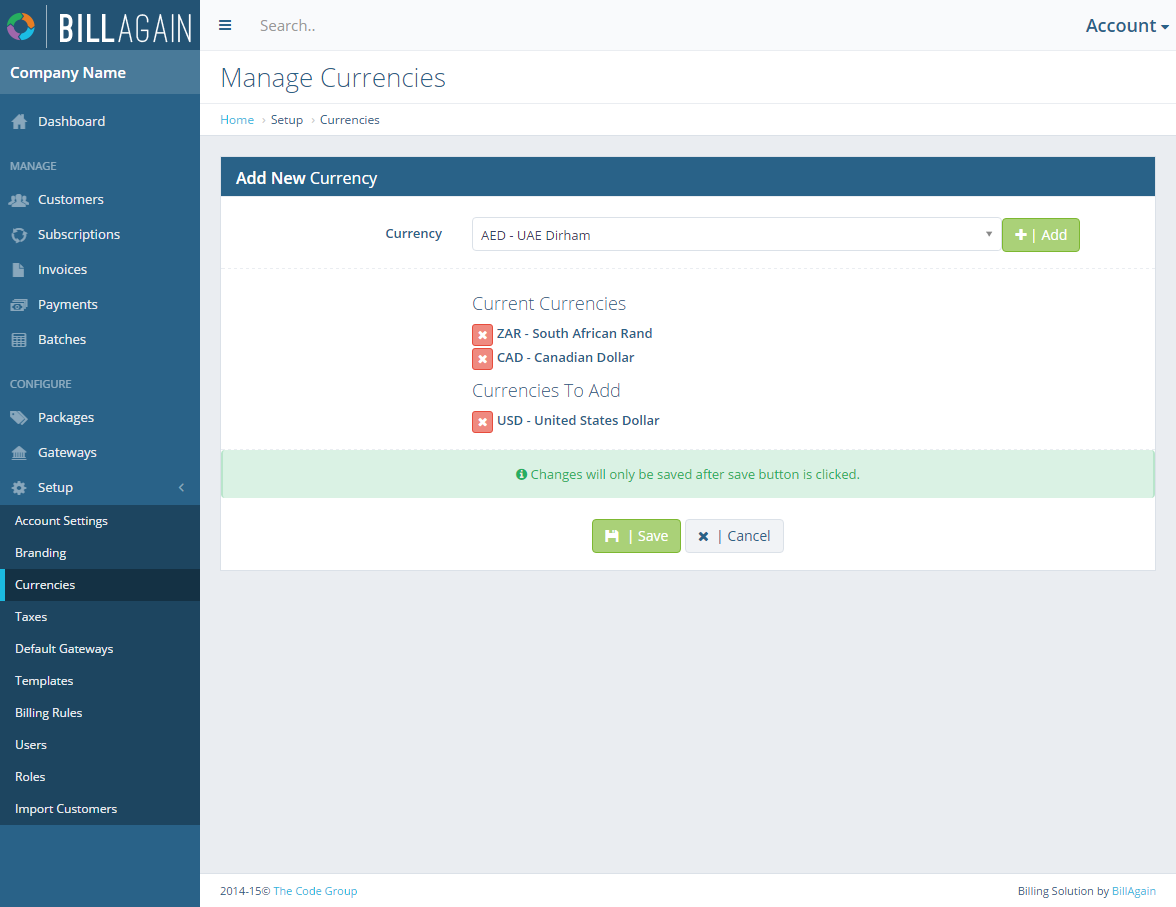Select Currencies in the Setup submenu
Viewport: 1176px width, 907px height.
(100, 585)
